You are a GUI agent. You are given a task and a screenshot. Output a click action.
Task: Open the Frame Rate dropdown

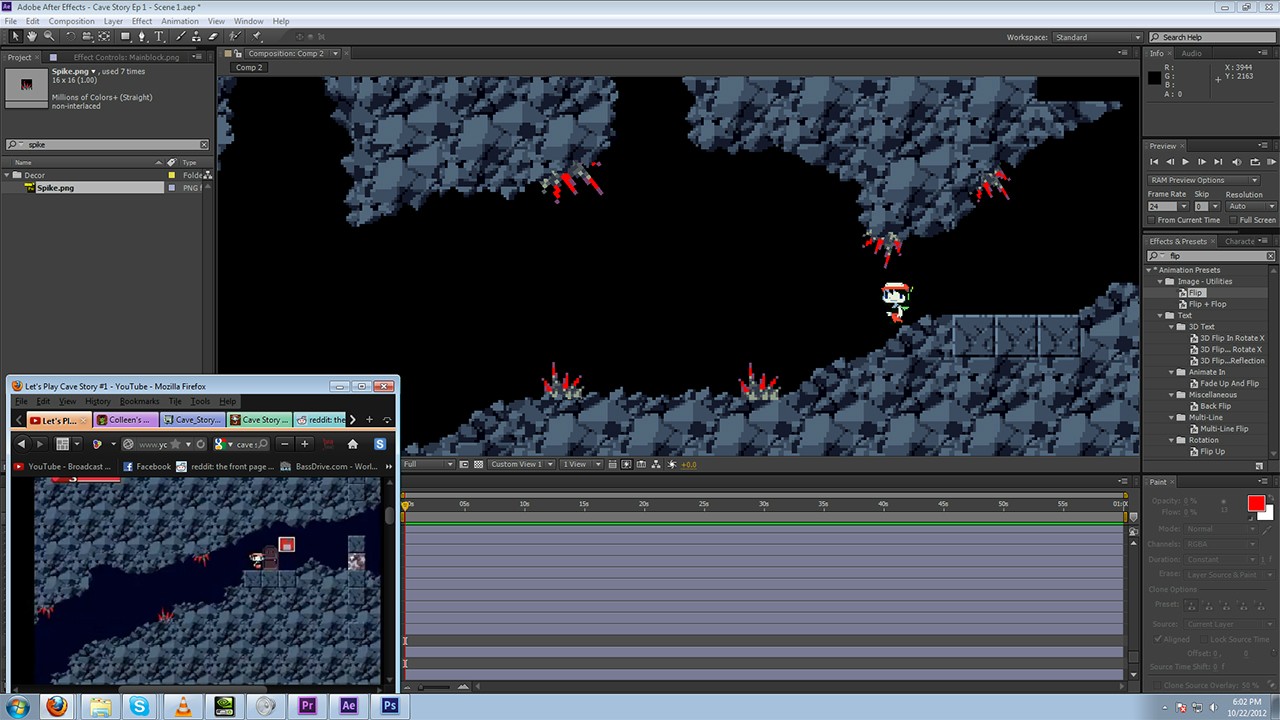pos(1184,206)
